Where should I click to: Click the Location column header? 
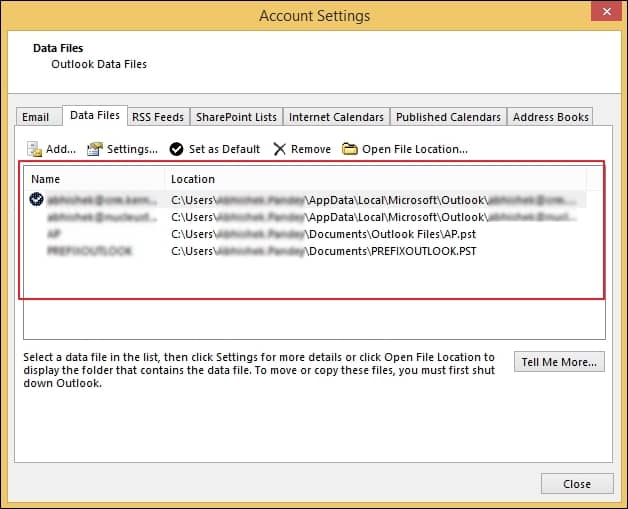pos(376,179)
